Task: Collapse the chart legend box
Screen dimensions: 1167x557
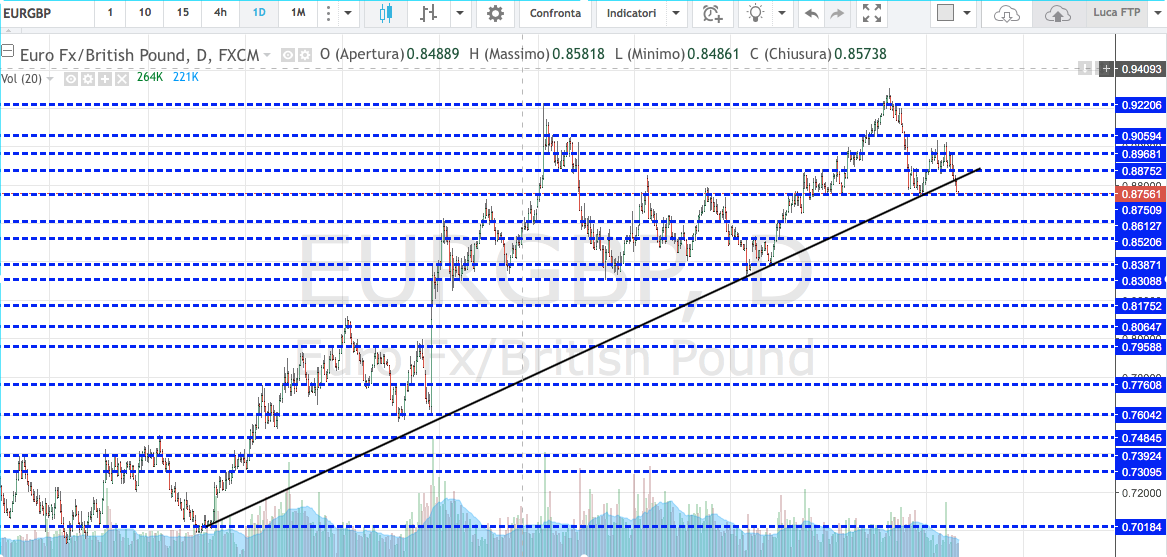Action: (x=8, y=53)
